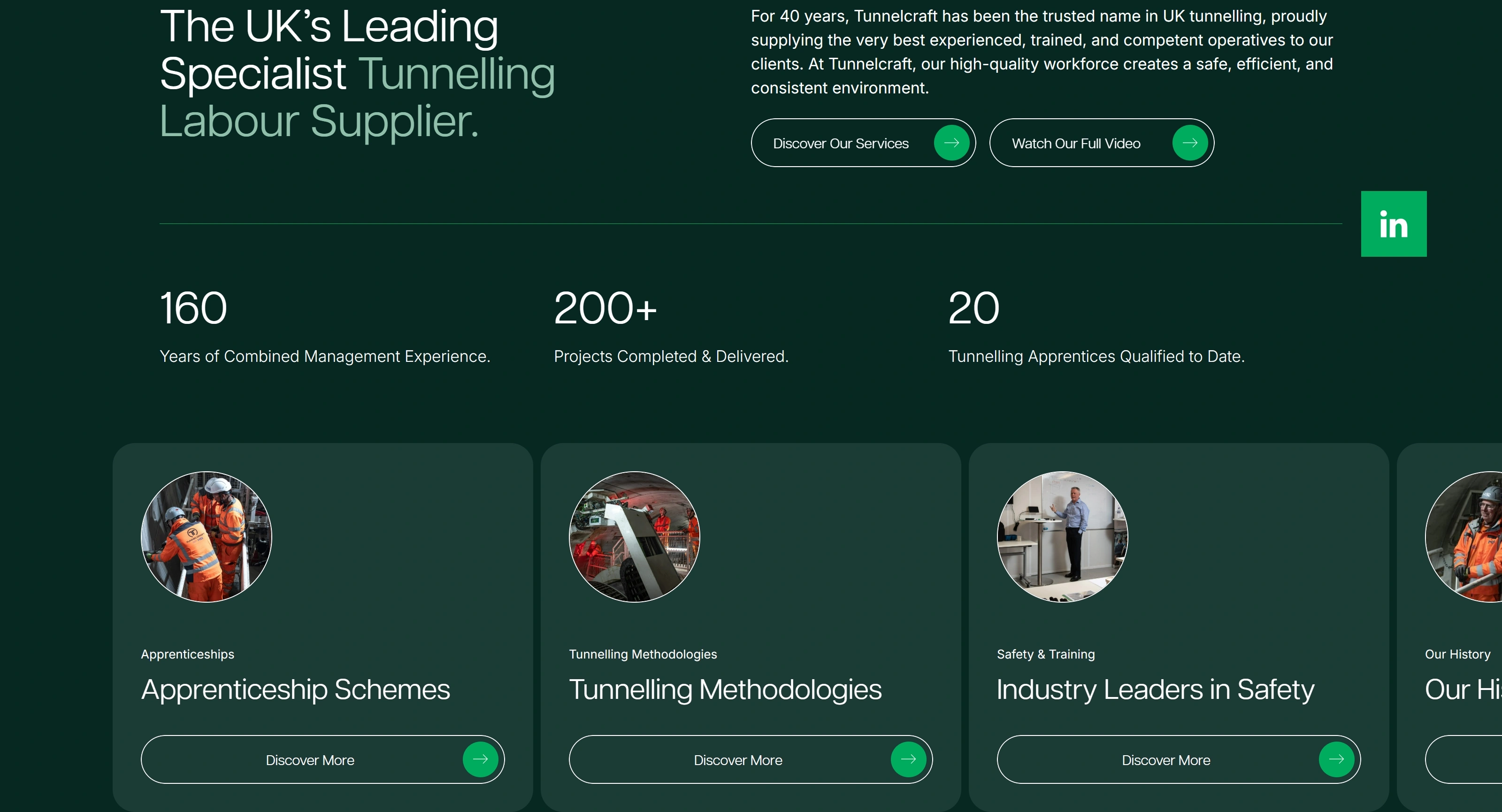Click green arrow on Watch Our Full Video
Viewport: 1502px width, 812px height.
pos(1190,143)
